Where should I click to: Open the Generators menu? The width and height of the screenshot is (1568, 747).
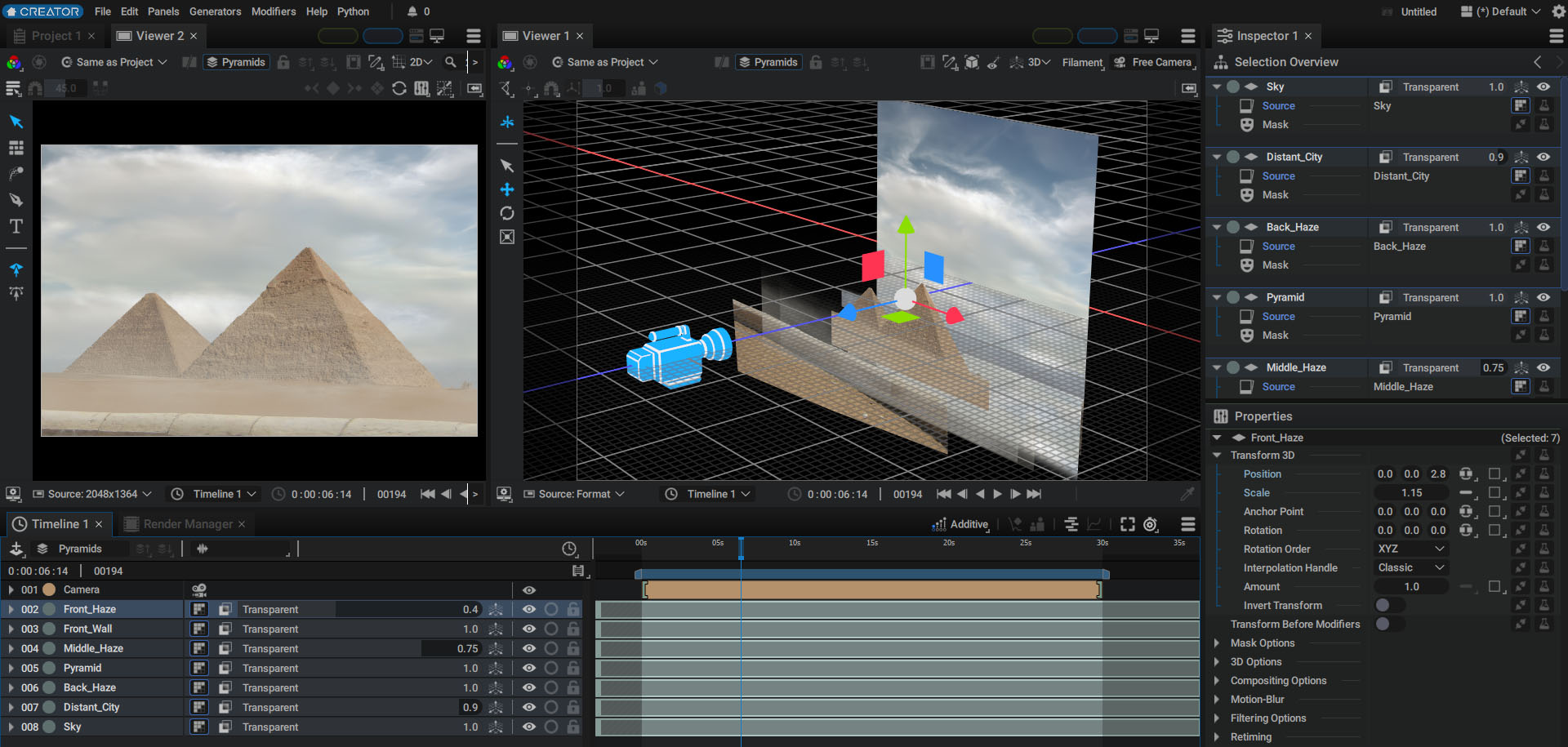[215, 11]
